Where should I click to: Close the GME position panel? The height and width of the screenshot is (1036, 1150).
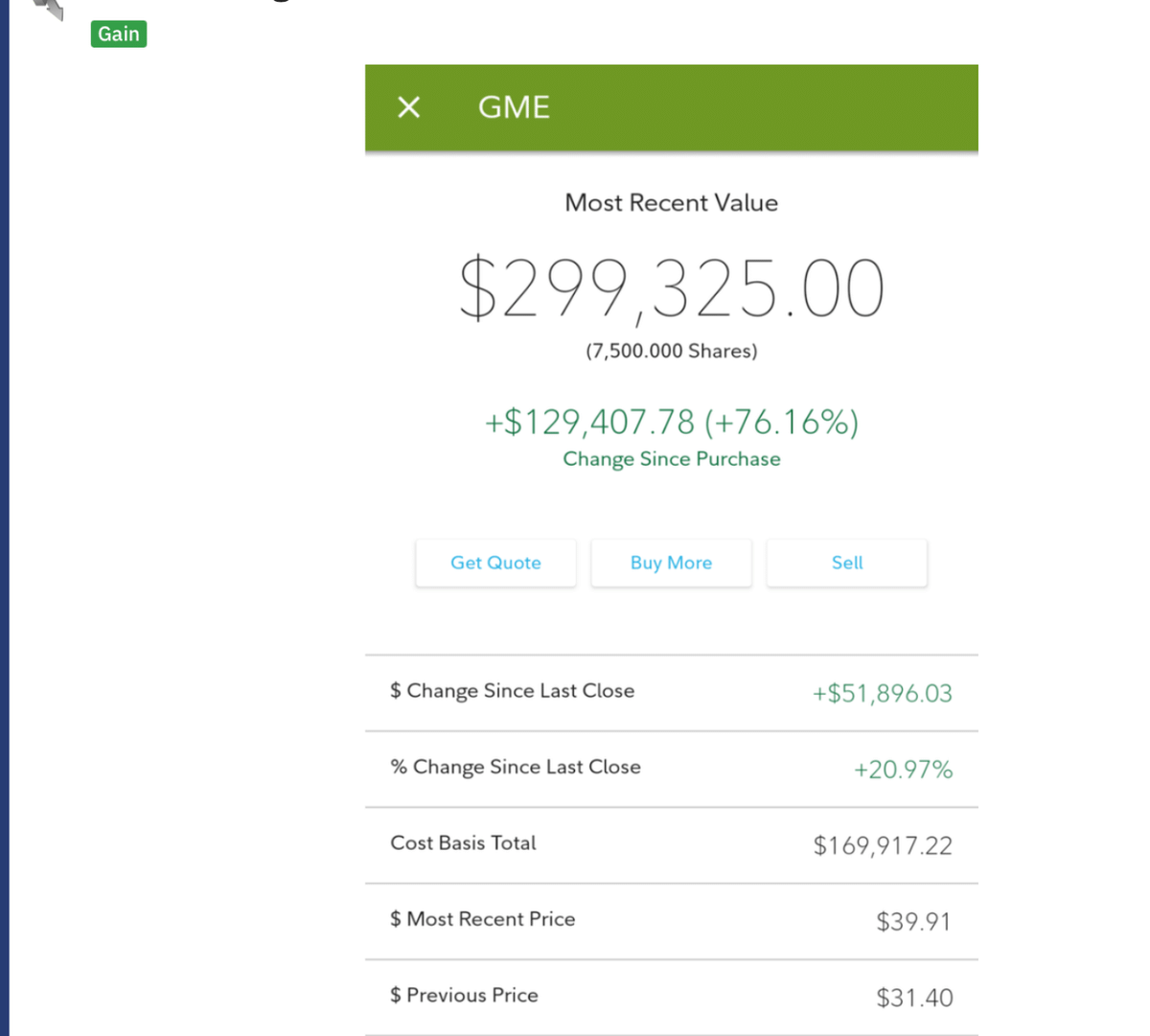pos(409,107)
